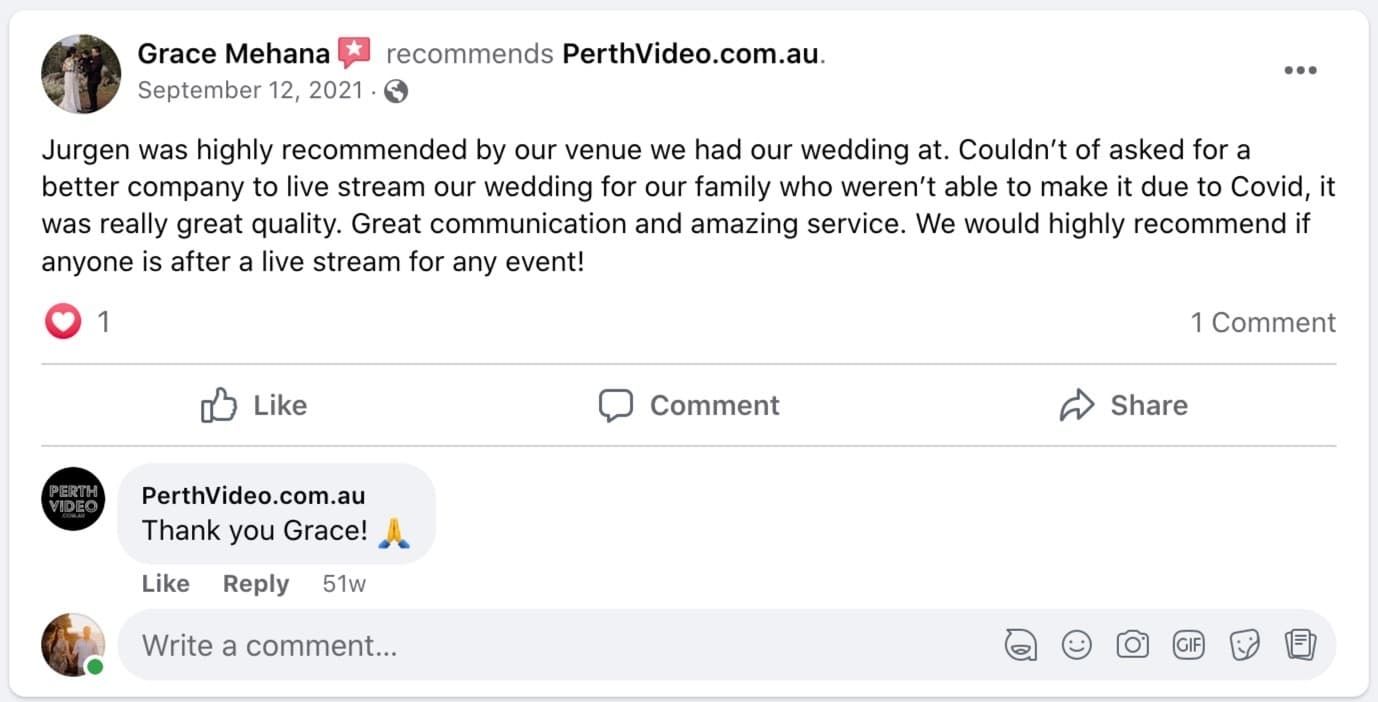Share the recommendation post
The image size is (1378, 702).
tap(1123, 405)
